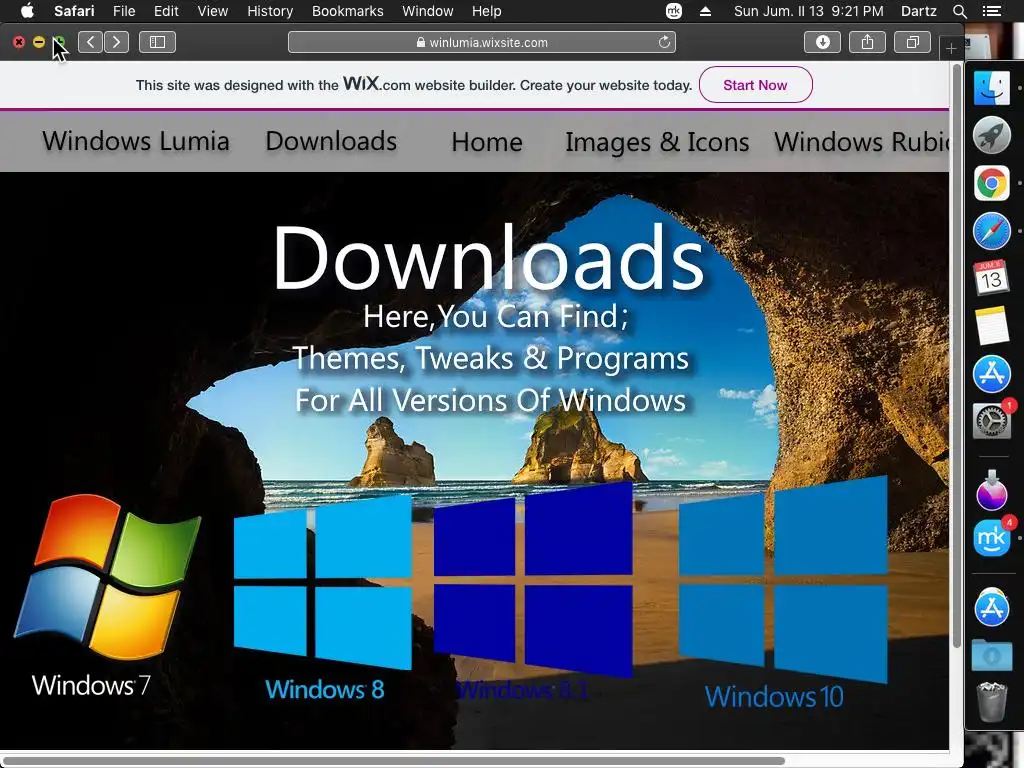Image resolution: width=1024 pixels, height=768 pixels.
Task: Open the Downloads folder in Dock
Action: [x=991, y=655]
